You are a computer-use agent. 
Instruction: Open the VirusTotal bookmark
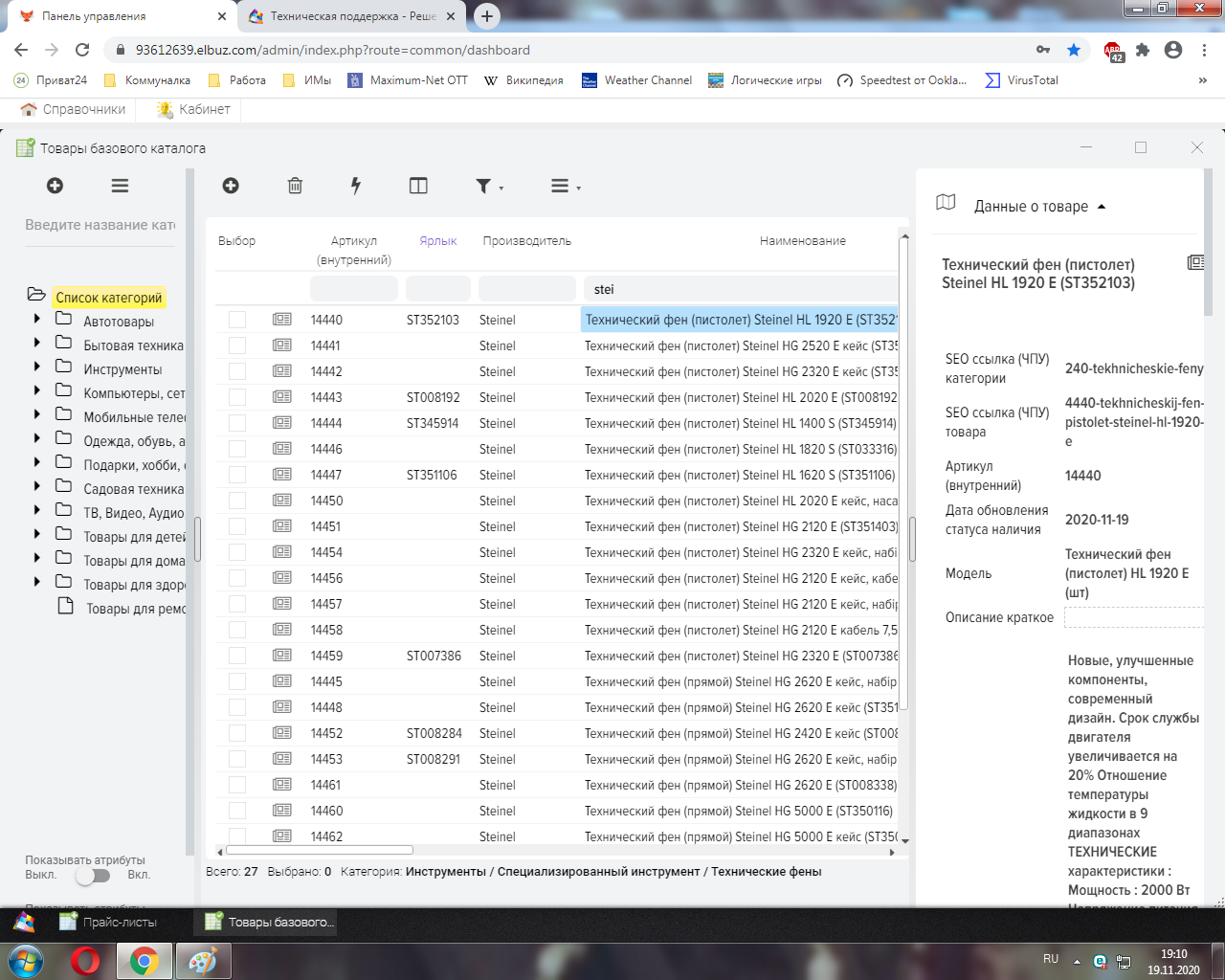1022,80
